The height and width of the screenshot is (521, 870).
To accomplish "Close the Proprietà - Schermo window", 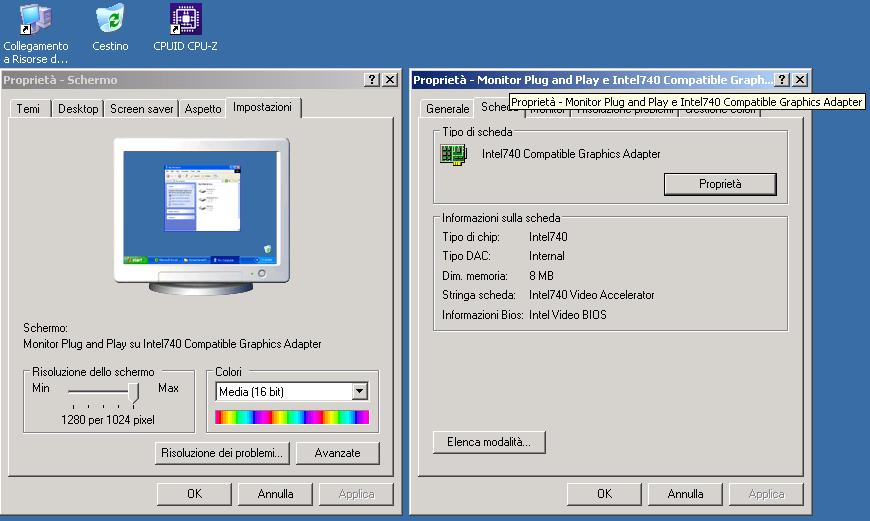I will pyautogui.click(x=391, y=80).
